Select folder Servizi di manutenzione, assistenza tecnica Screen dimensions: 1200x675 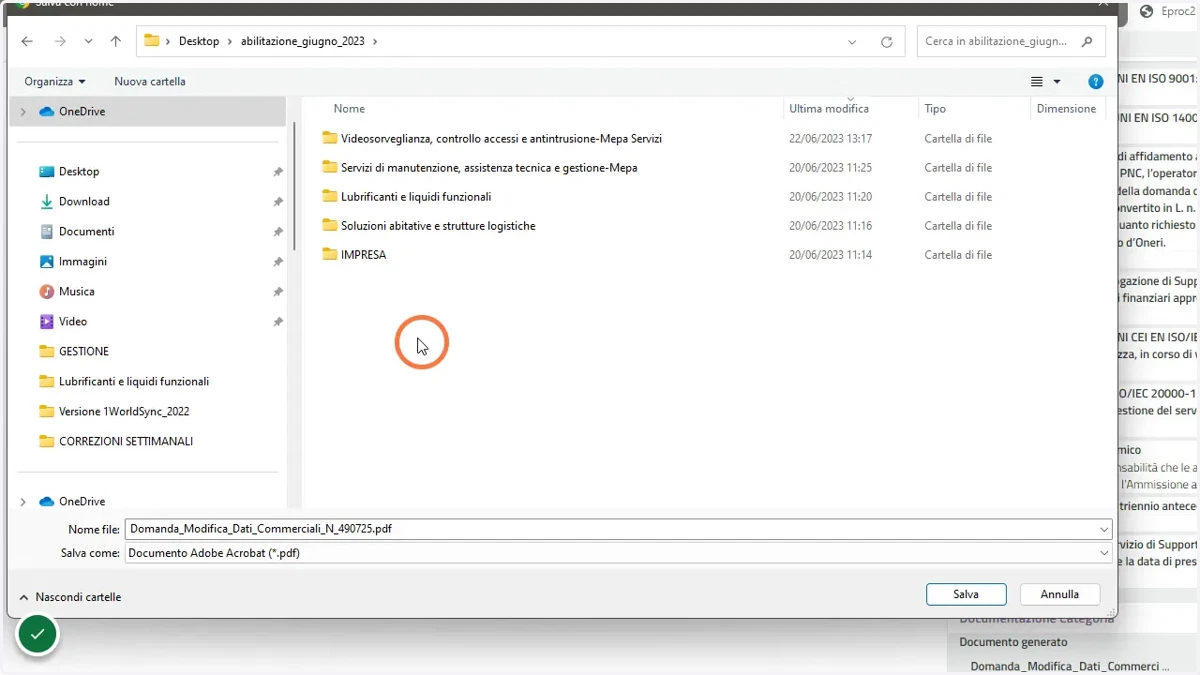point(489,168)
